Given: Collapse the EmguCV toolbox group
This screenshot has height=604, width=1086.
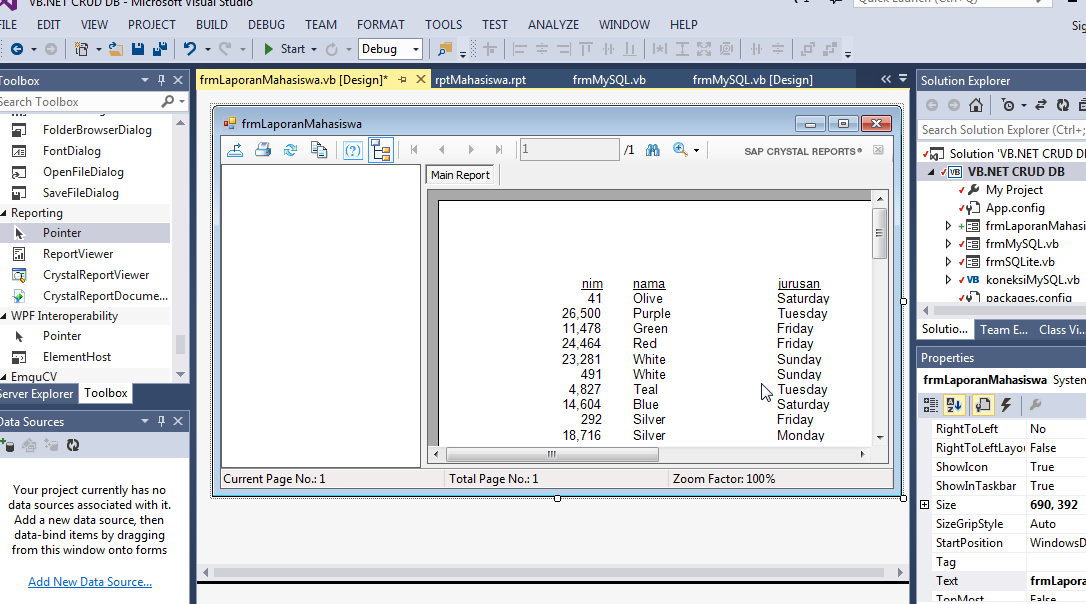Looking at the screenshot, I should (x=3, y=377).
